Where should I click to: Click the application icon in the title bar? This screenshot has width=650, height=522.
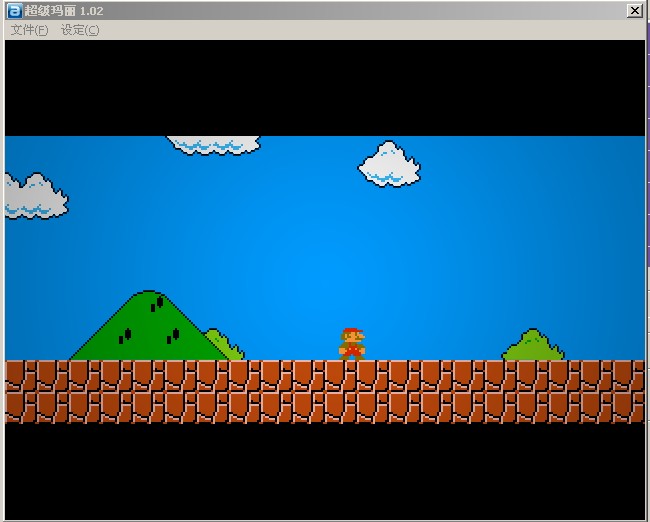15,11
